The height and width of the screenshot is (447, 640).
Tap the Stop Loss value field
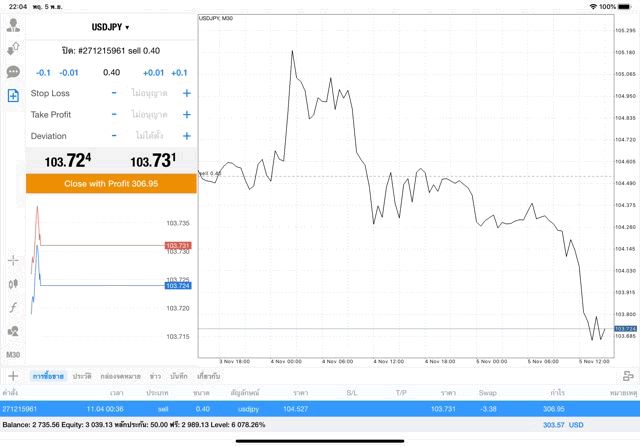click(149, 93)
